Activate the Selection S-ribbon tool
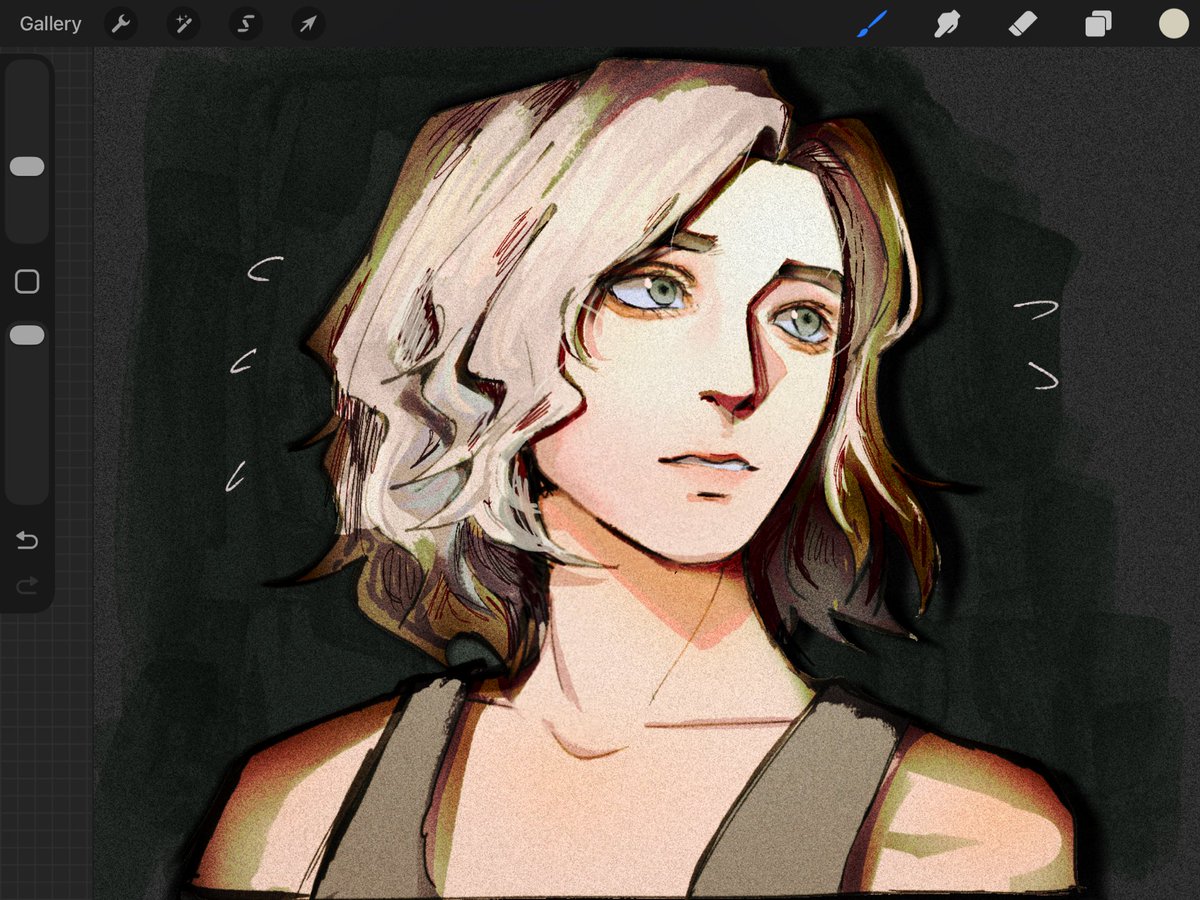Viewport: 1200px width, 900px height. coord(246,24)
